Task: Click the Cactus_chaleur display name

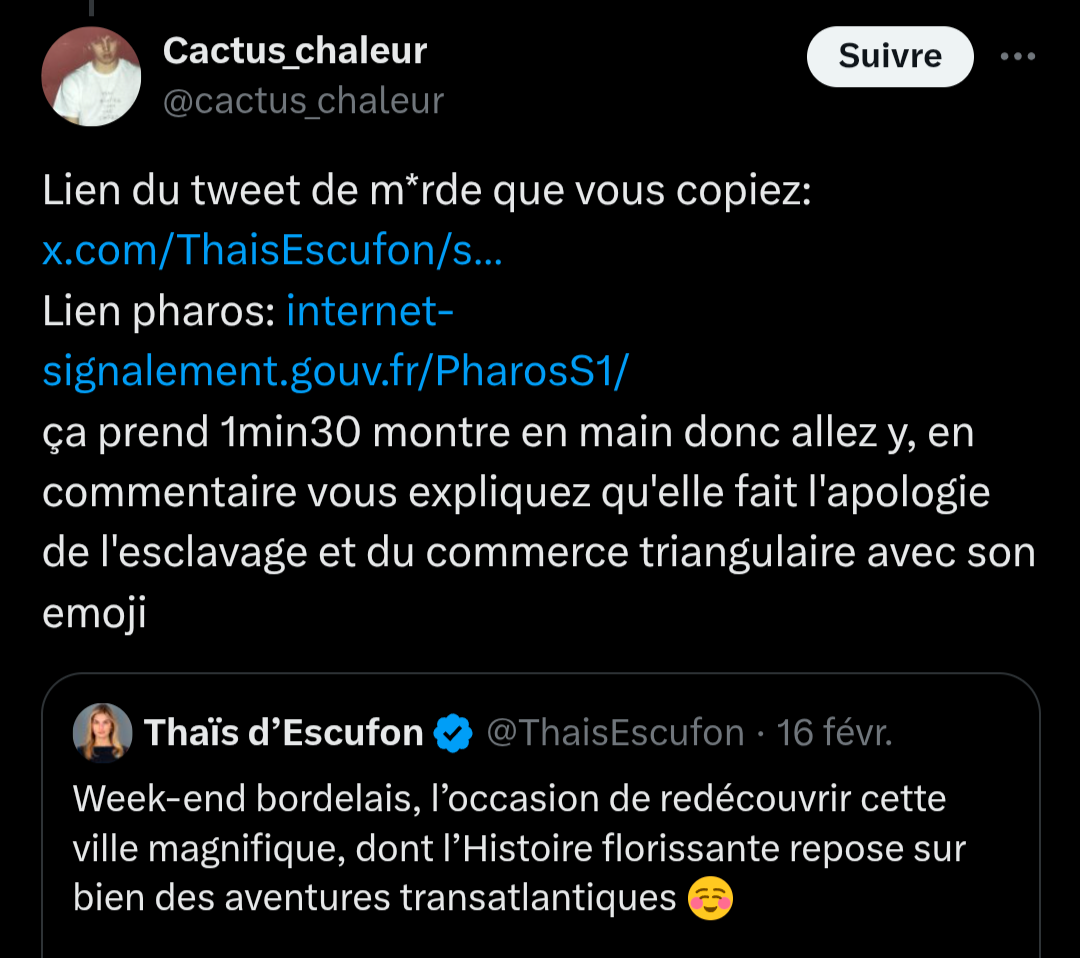Action: coord(295,51)
